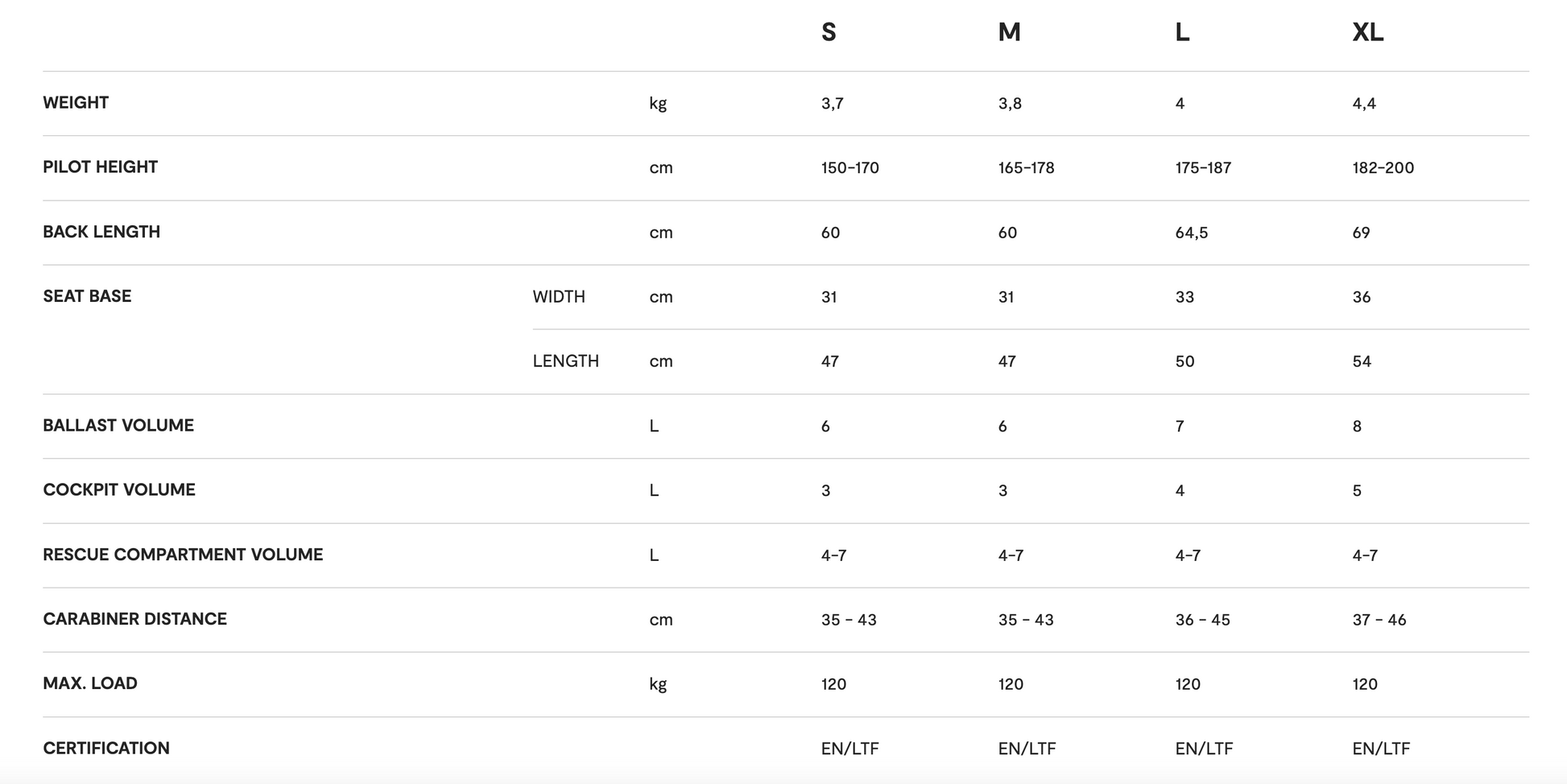Click the XL size column header

[1367, 32]
